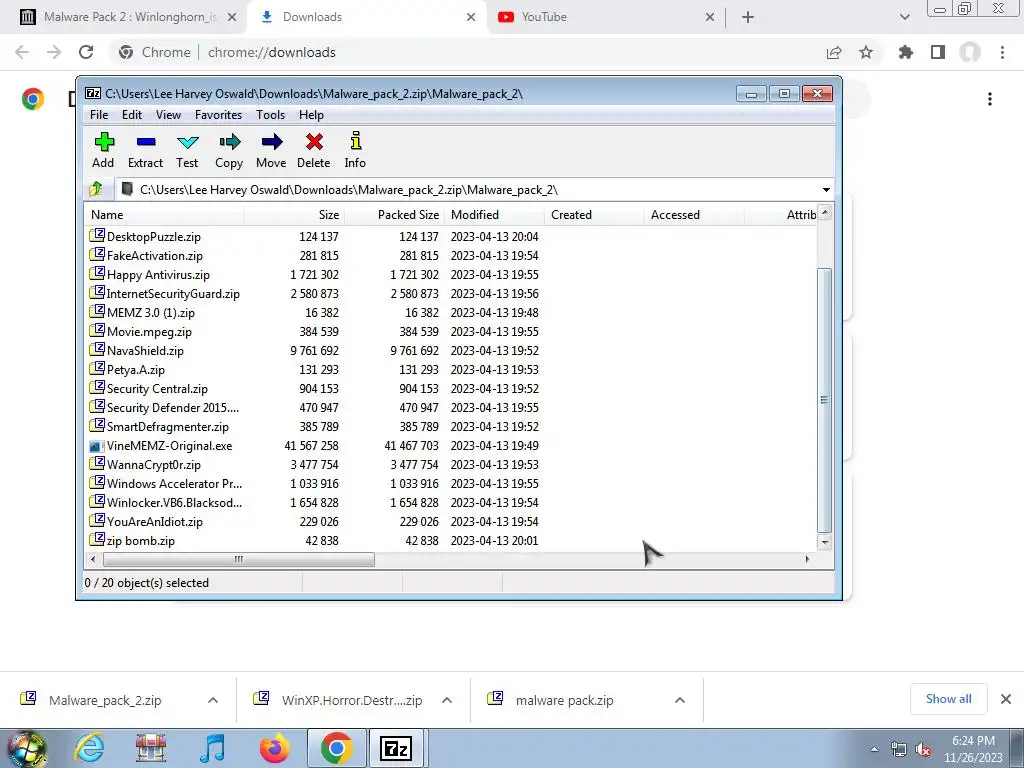Open the Chrome extensions puzzle icon
Viewport: 1024px width, 768px height.
pyautogui.click(x=906, y=52)
